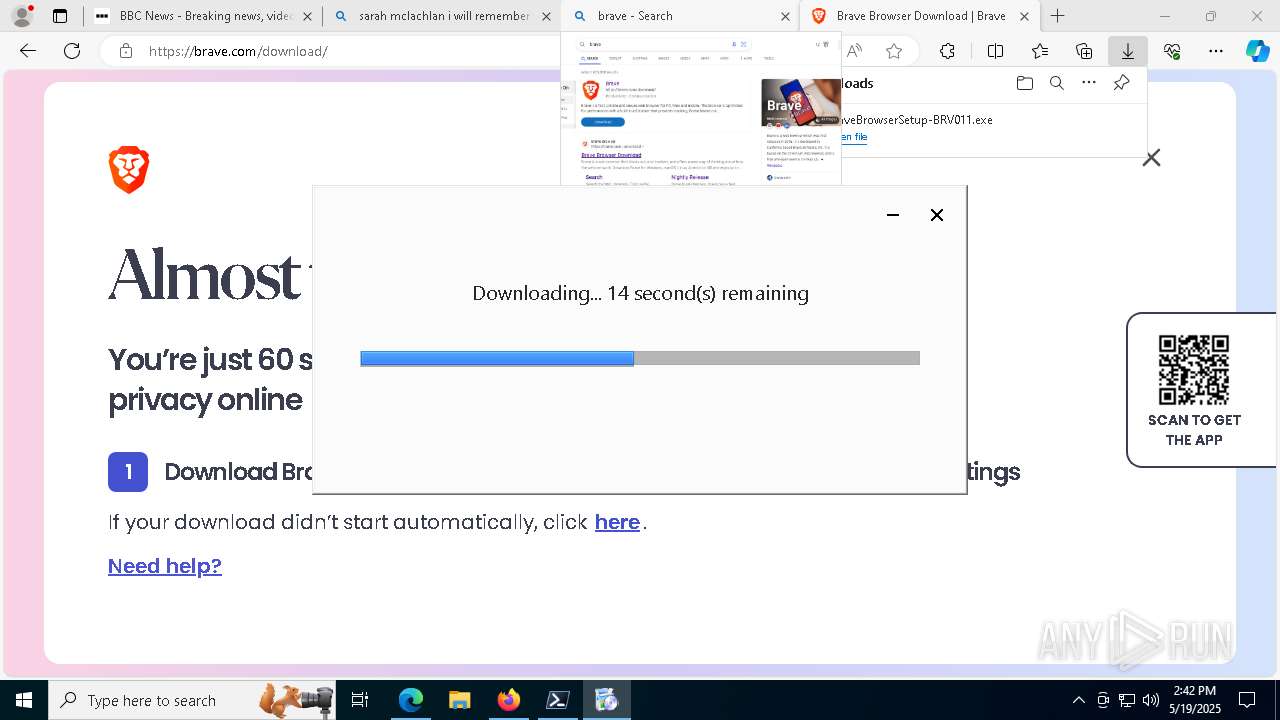
Task: Click 'Open file' link in Downloads
Action: [x=854, y=137]
